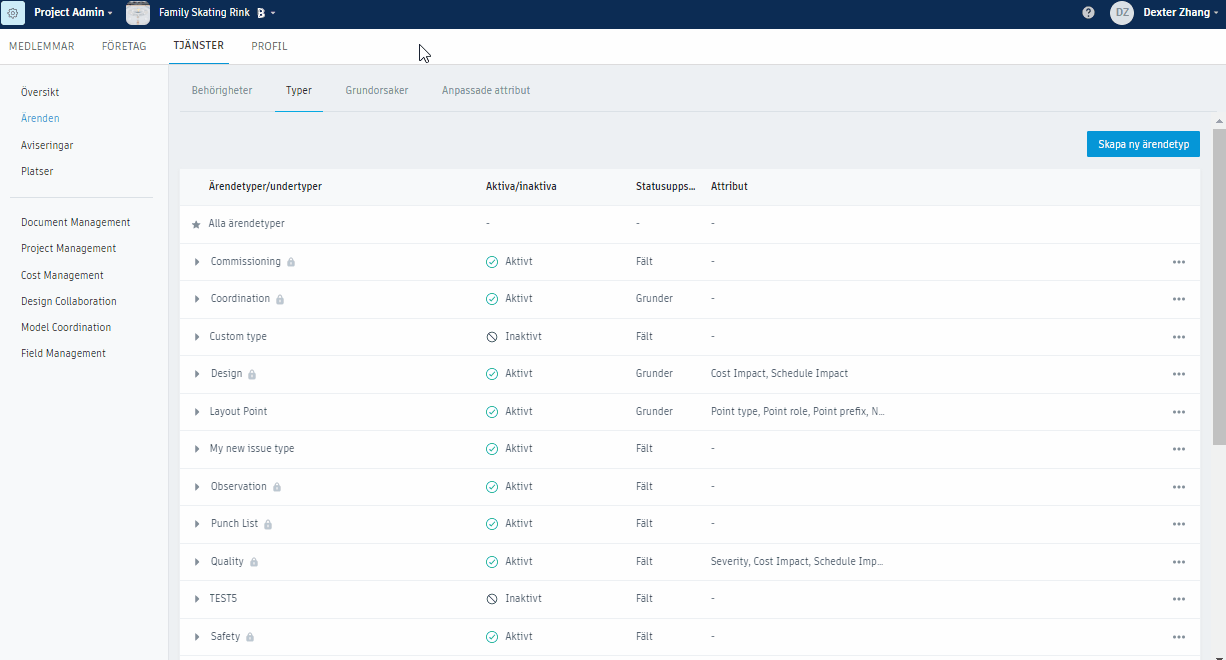Open the Family Skating Rink project dropdown
Image resolution: width=1226 pixels, height=660 pixels.
click(217, 13)
